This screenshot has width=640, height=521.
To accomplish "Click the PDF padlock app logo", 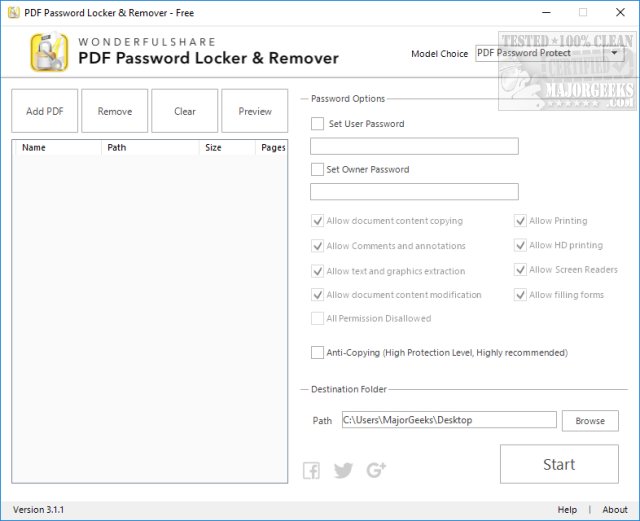I will [x=49, y=52].
